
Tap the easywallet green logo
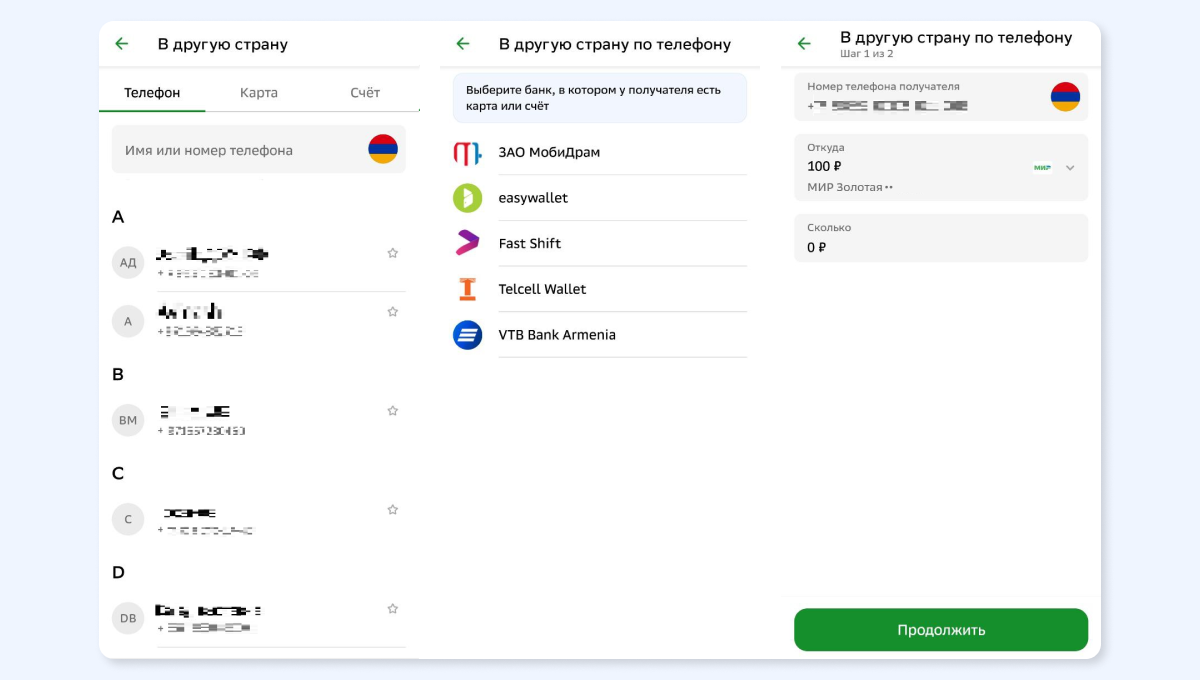click(467, 198)
